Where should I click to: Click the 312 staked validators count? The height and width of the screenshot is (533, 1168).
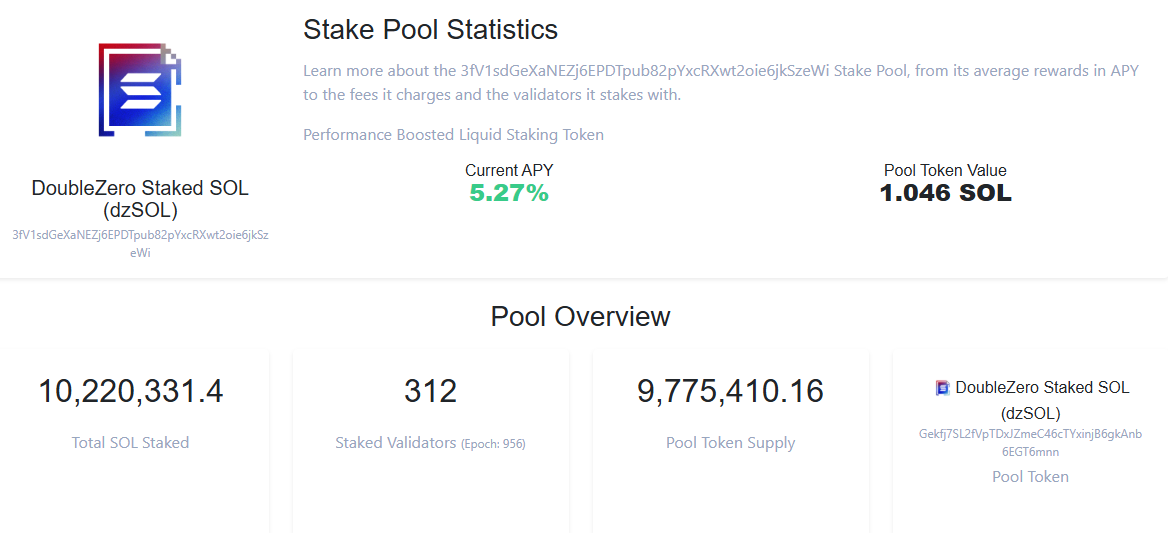[x=430, y=392]
